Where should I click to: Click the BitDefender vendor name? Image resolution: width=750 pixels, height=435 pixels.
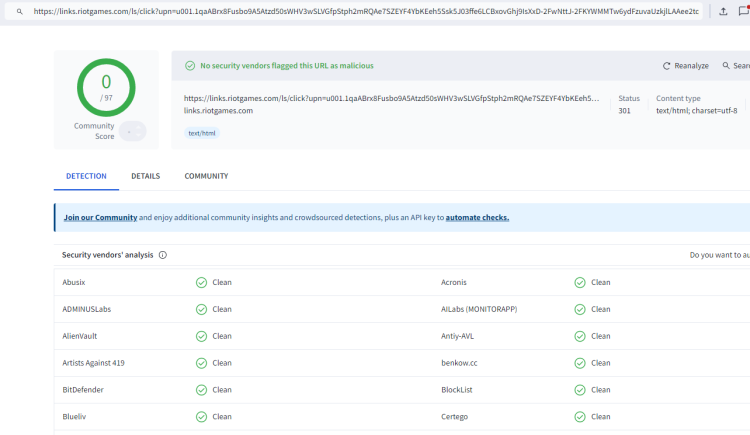[83, 390]
